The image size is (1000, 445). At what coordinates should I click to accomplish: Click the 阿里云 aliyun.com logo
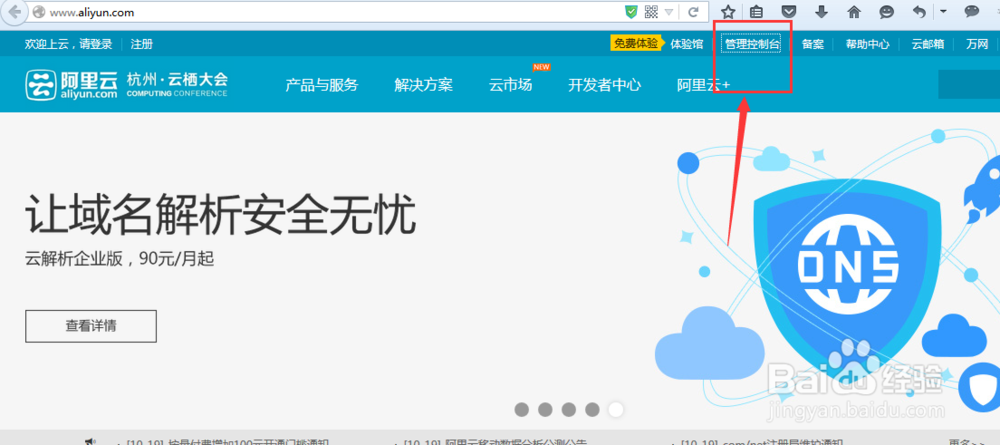click(71, 85)
